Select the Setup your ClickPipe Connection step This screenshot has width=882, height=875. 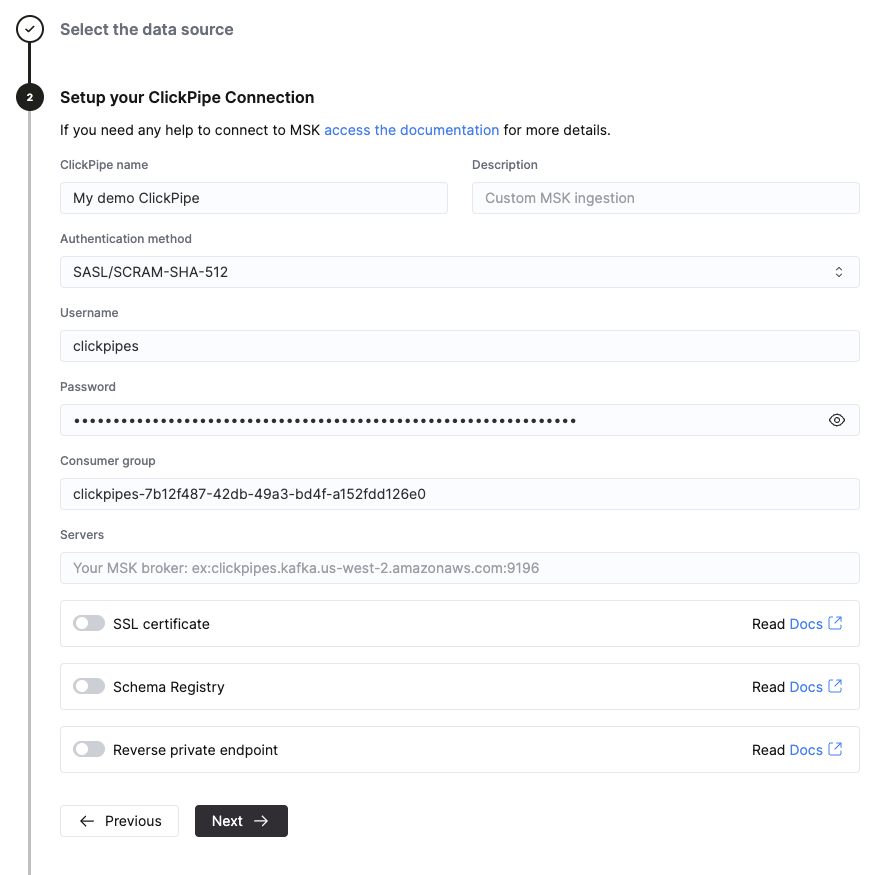tap(186, 97)
